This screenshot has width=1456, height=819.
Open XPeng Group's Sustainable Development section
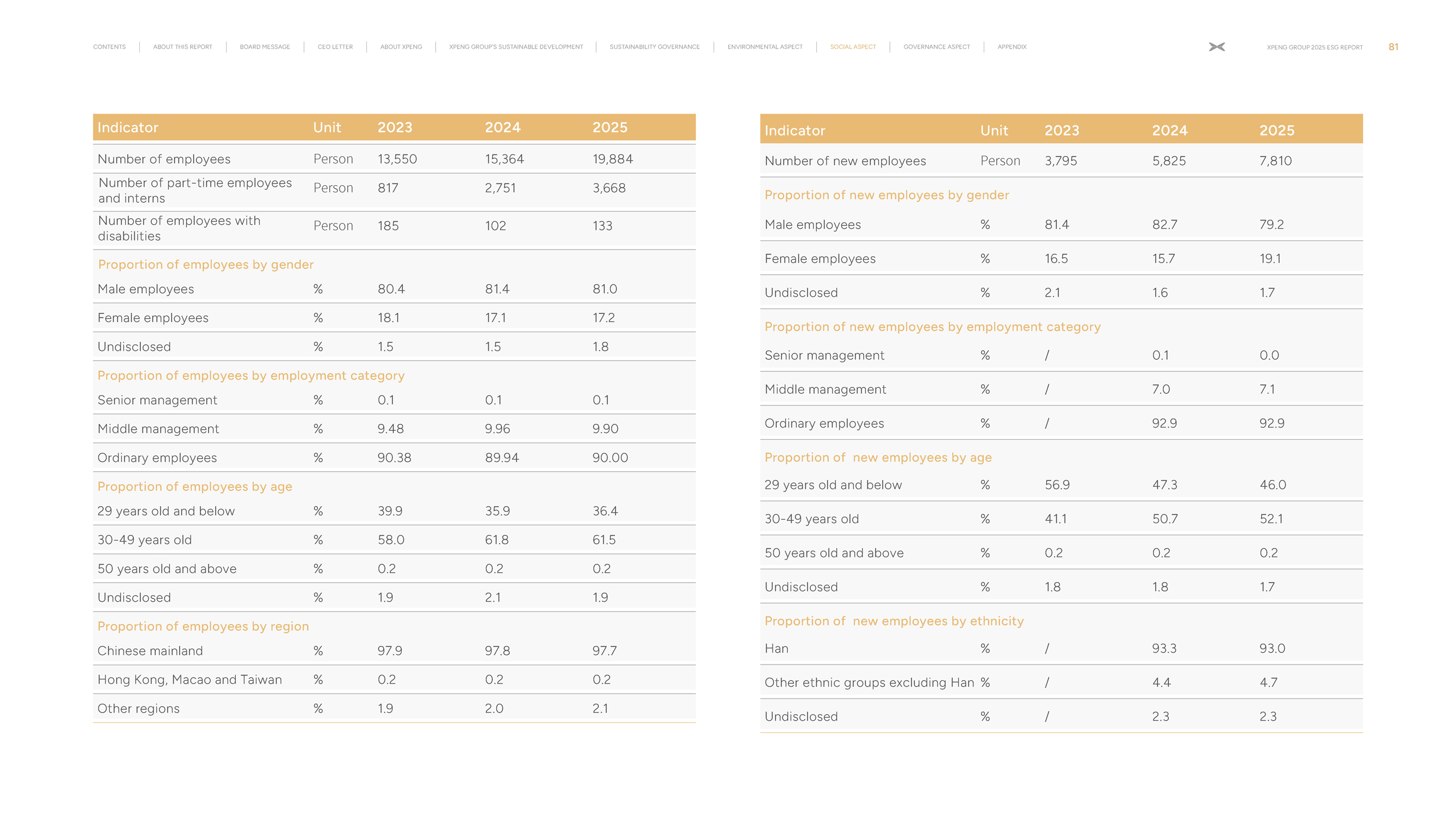point(515,47)
